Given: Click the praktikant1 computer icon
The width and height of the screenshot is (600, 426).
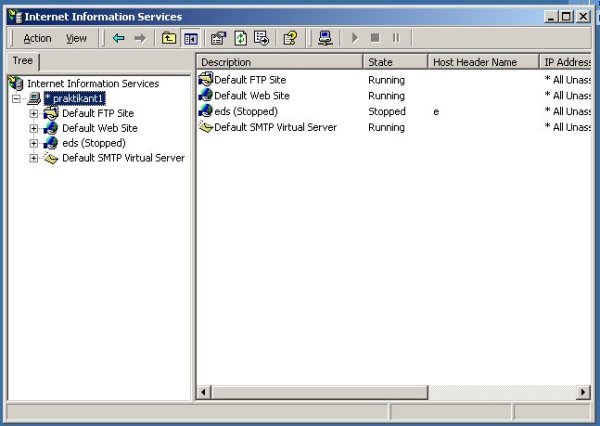Looking at the screenshot, I should (x=34, y=99).
